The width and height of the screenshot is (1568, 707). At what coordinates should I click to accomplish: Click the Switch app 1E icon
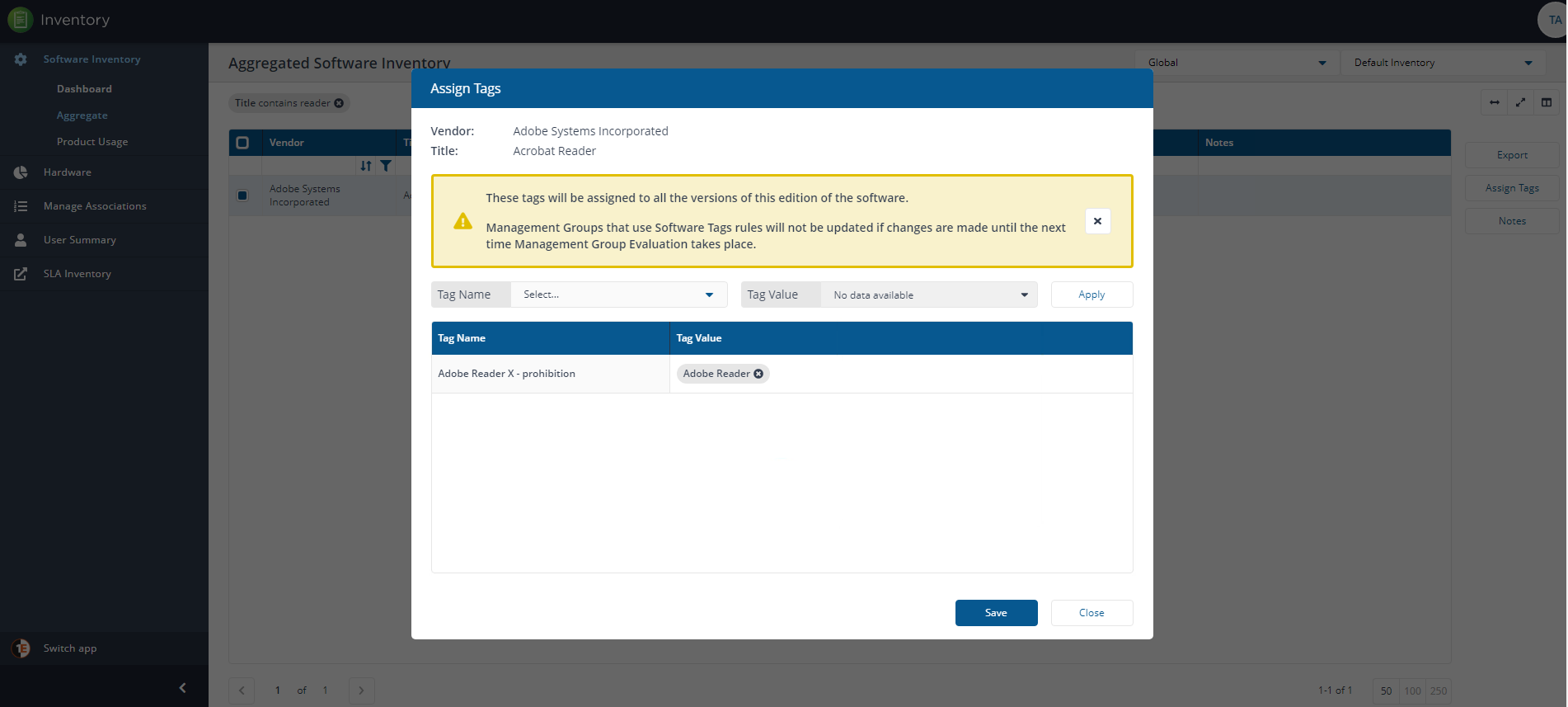[21, 648]
